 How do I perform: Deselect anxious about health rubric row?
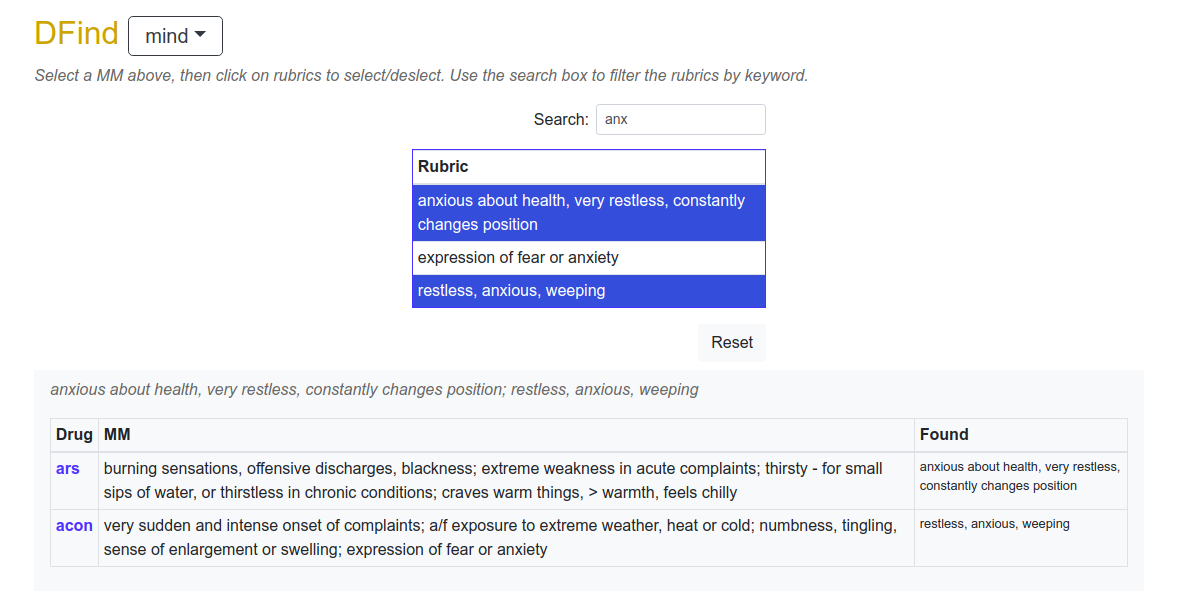point(589,213)
